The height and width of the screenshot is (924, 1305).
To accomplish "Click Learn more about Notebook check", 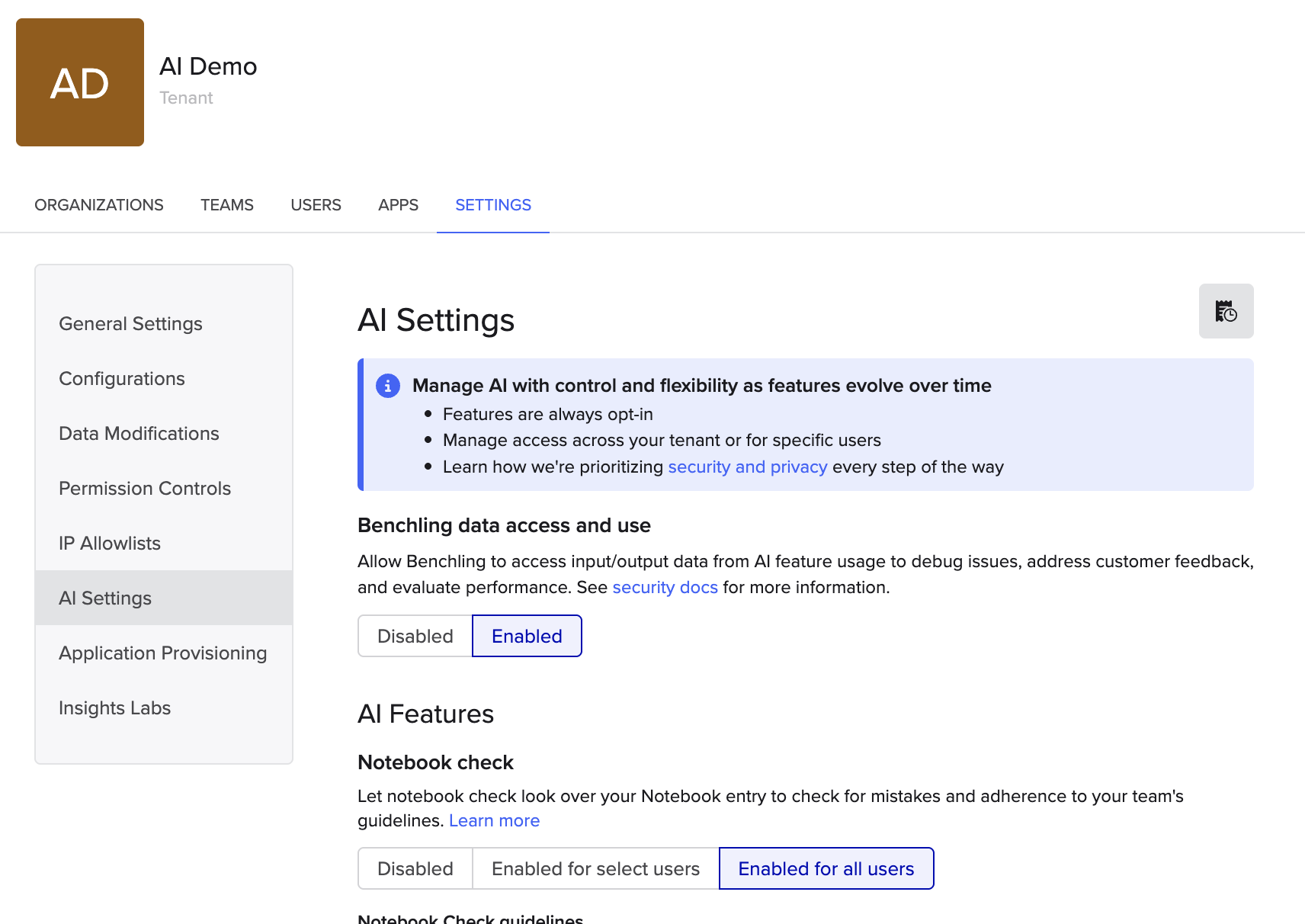I will (x=494, y=820).
